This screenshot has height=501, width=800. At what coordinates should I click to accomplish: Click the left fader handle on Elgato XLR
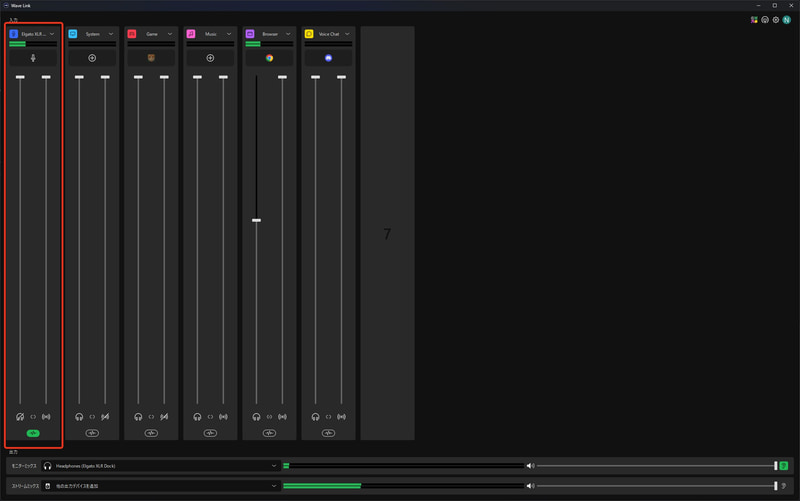(x=20, y=77)
